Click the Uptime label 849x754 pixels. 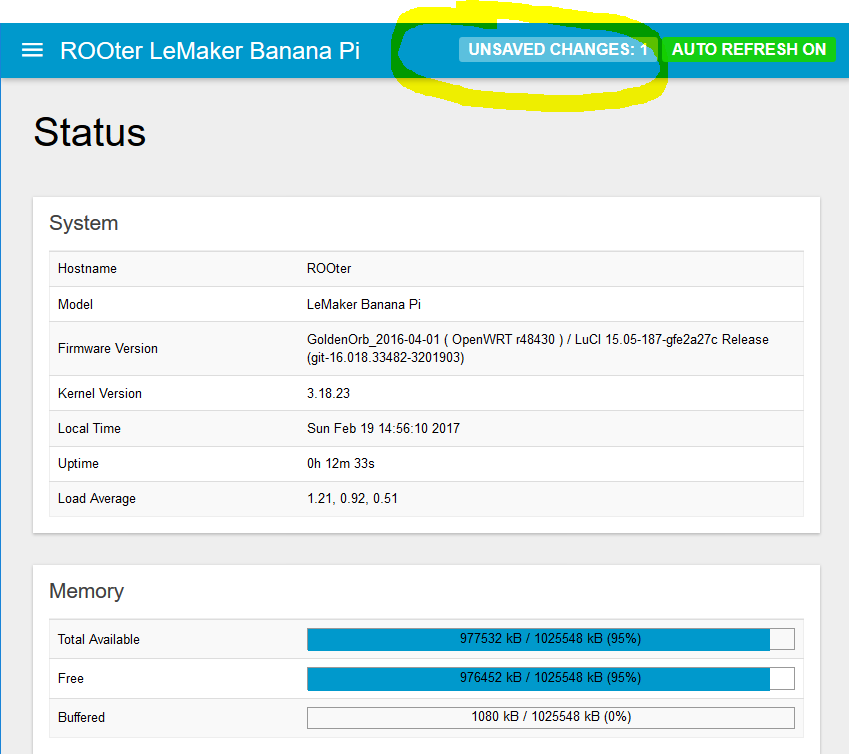pos(79,464)
